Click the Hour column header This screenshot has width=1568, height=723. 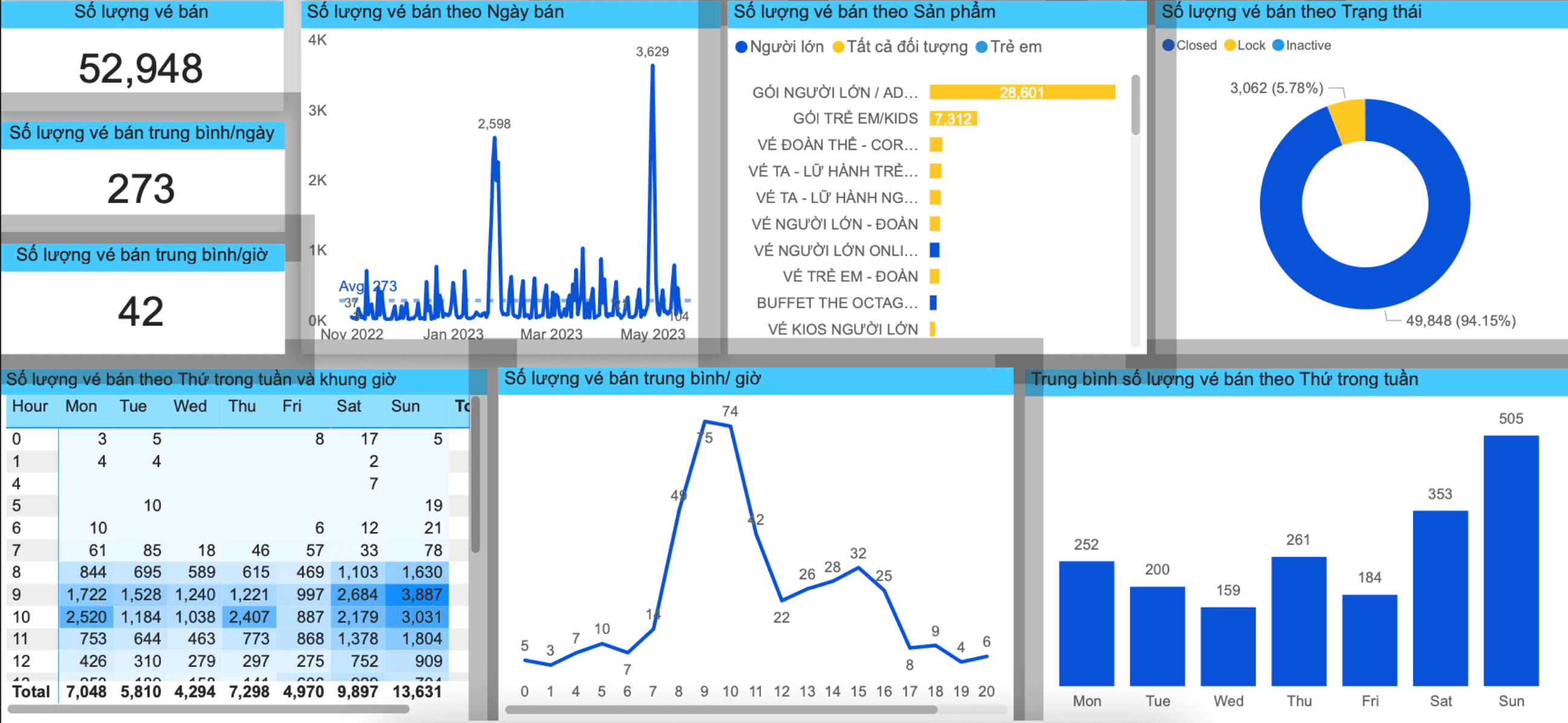pyautogui.click(x=30, y=406)
